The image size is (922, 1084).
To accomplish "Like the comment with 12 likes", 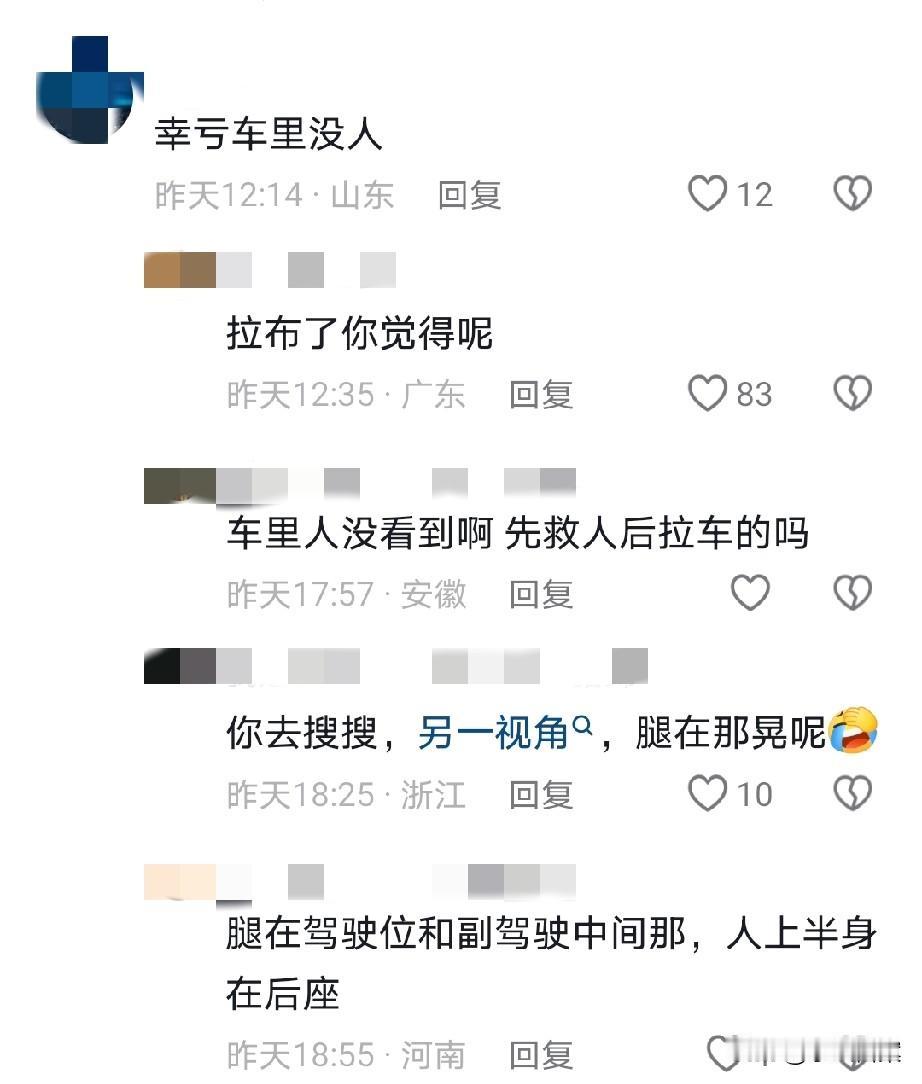I will click(708, 193).
